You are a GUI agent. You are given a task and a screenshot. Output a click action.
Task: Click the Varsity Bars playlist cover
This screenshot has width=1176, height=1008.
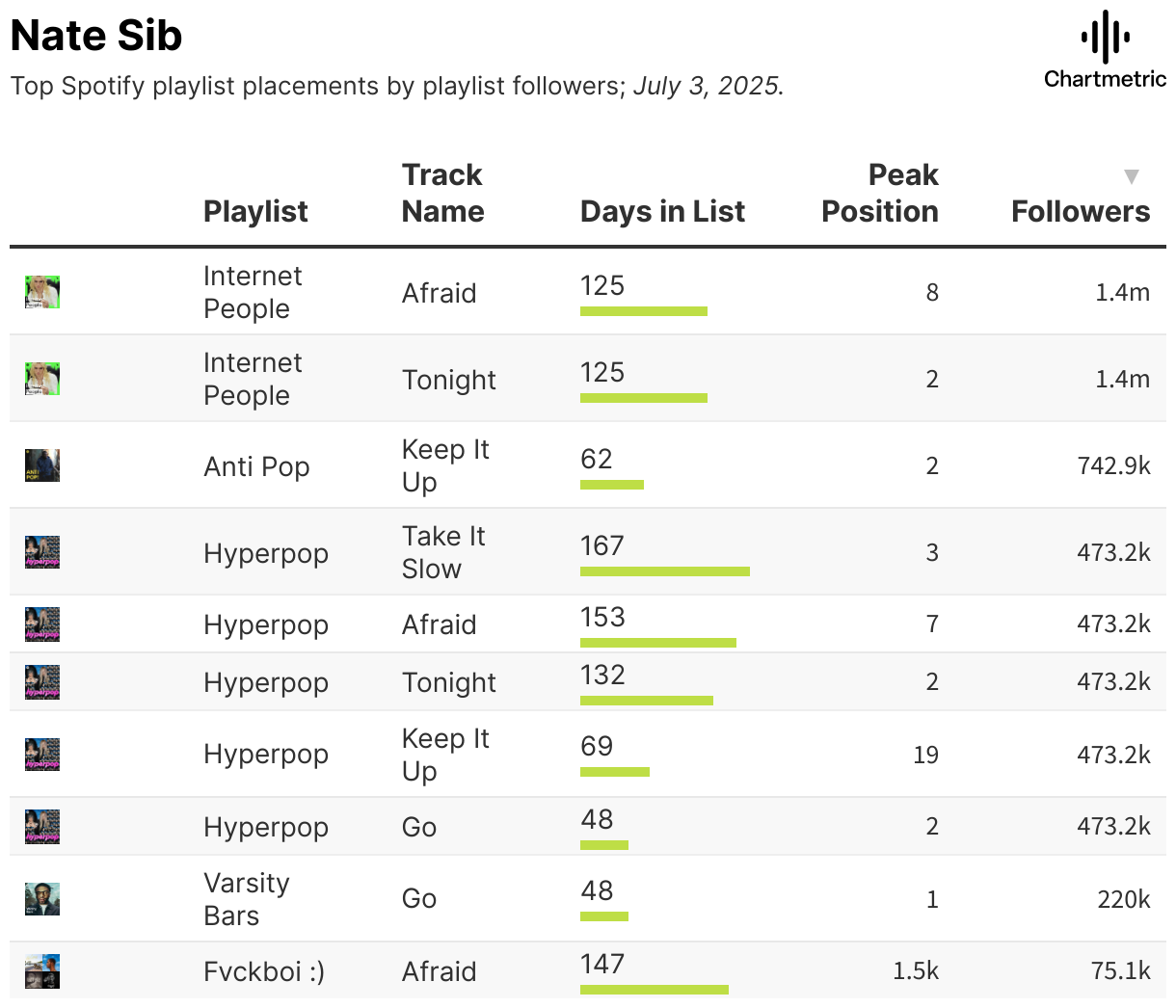42,899
